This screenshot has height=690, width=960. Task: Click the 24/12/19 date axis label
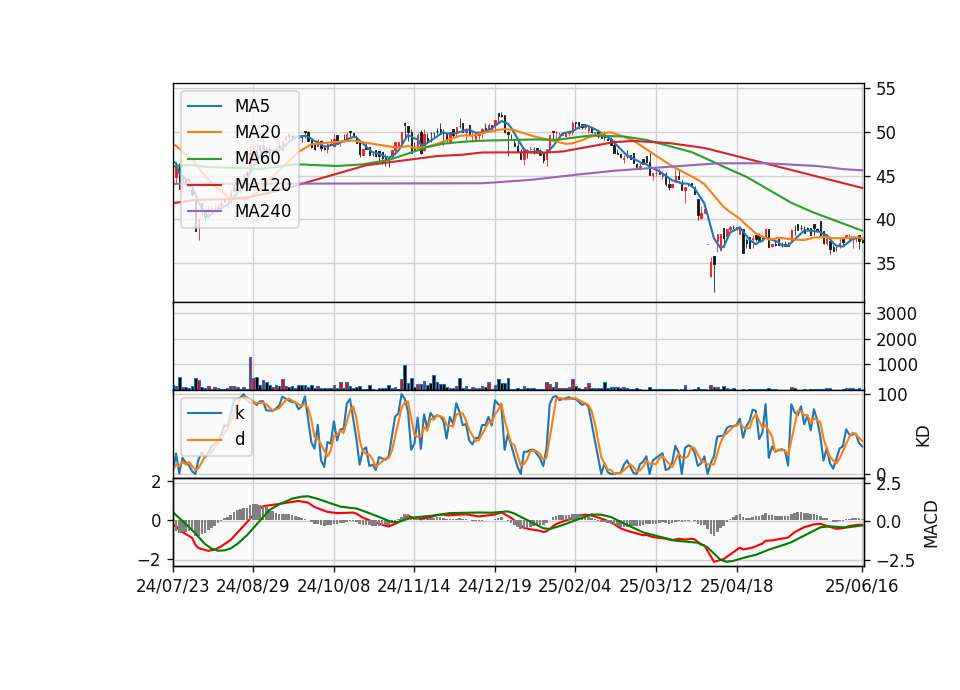click(x=495, y=586)
